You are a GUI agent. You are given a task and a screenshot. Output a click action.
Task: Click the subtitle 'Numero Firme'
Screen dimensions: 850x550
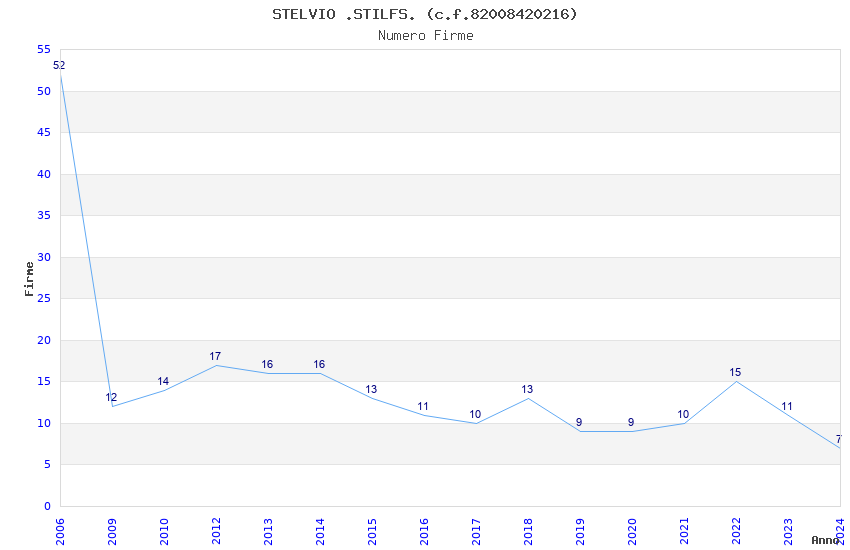point(426,36)
